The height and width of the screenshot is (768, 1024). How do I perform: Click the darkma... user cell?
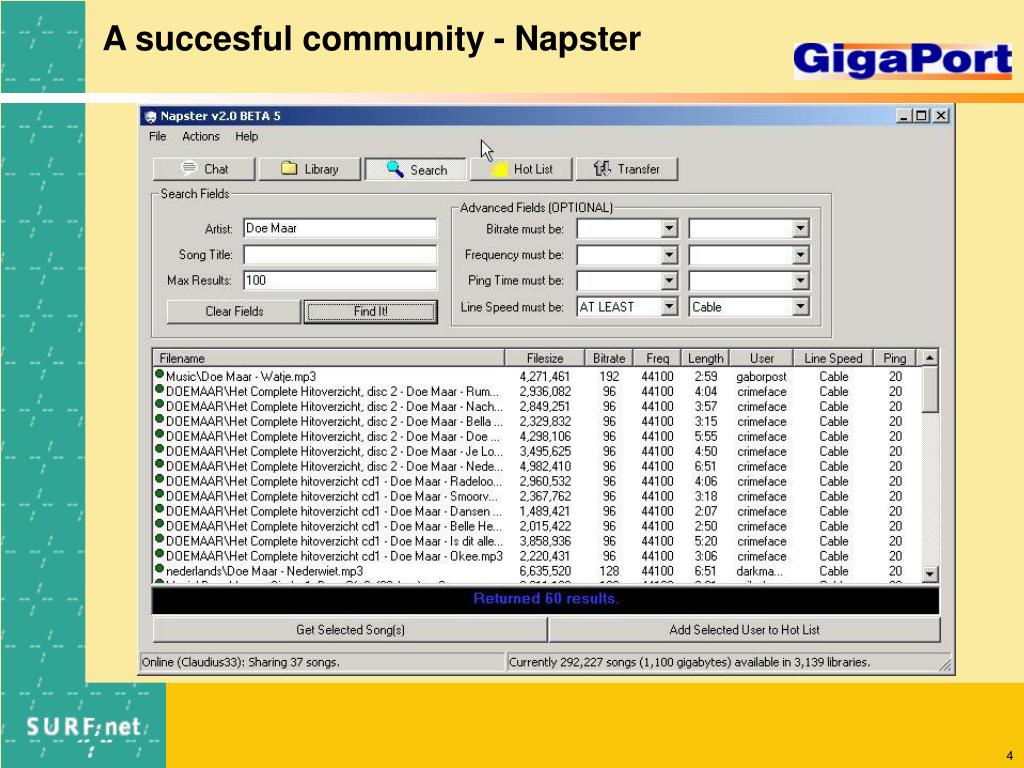pyautogui.click(x=760, y=571)
